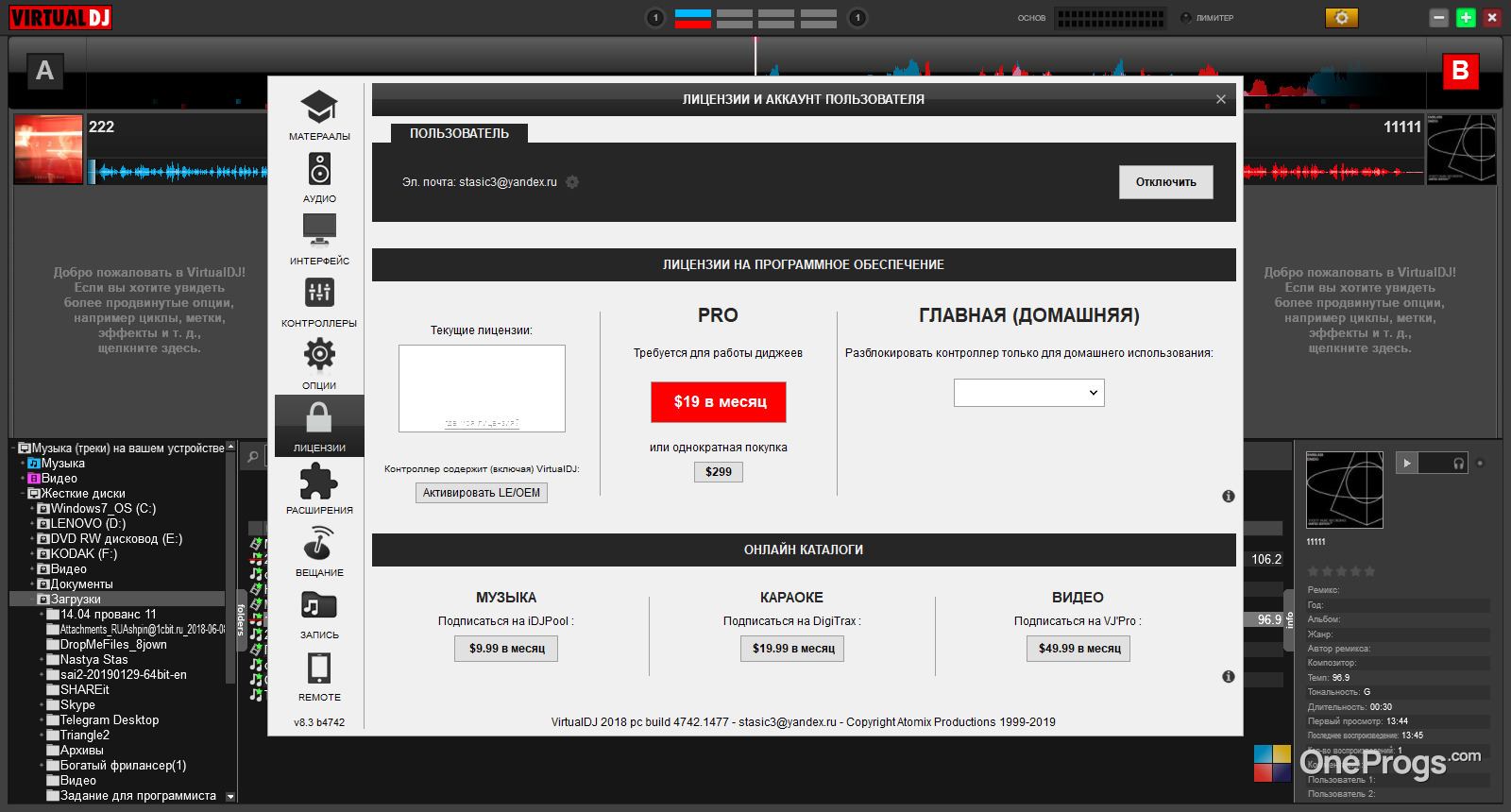Click the deck B letter badge

point(1460,71)
